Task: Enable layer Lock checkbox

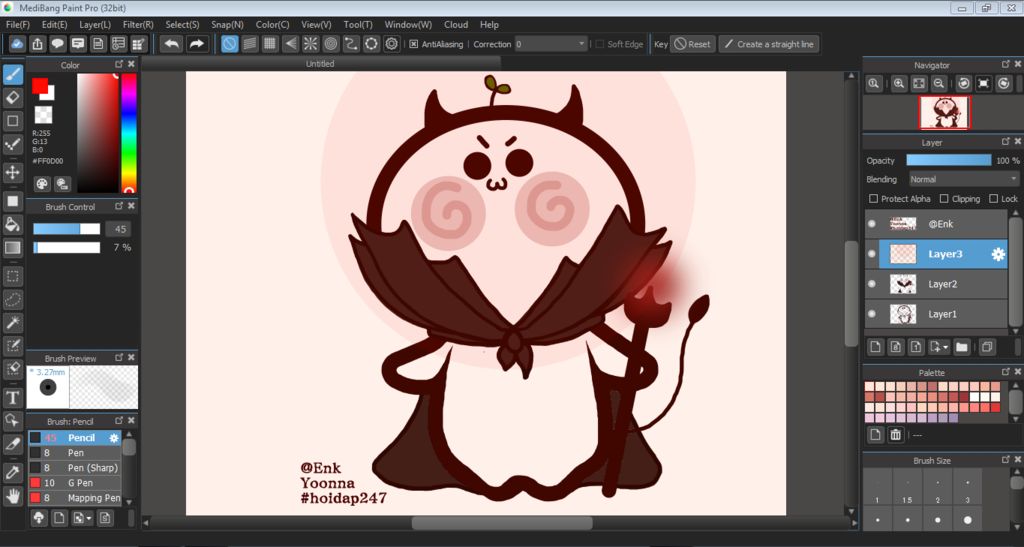Action: tap(993, 198)
